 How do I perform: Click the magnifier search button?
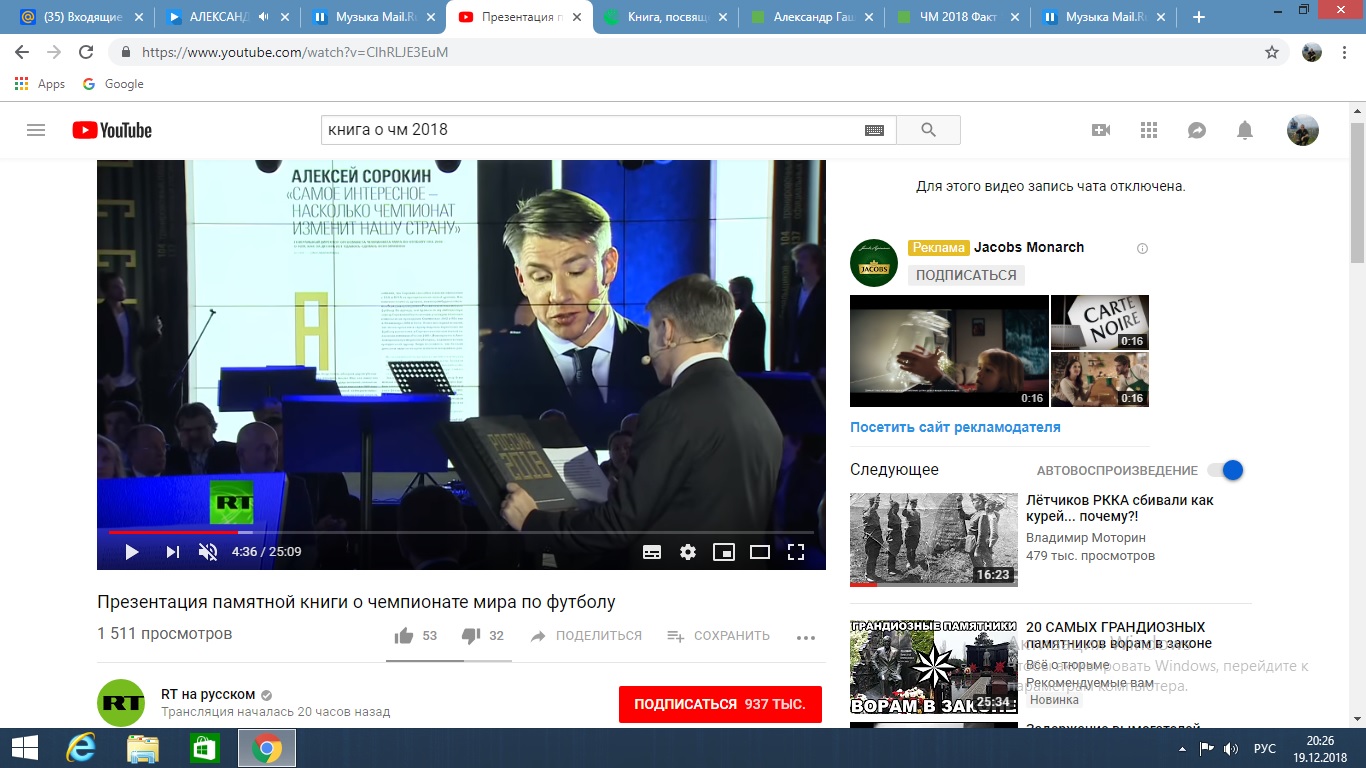click(x=928, y=130)
